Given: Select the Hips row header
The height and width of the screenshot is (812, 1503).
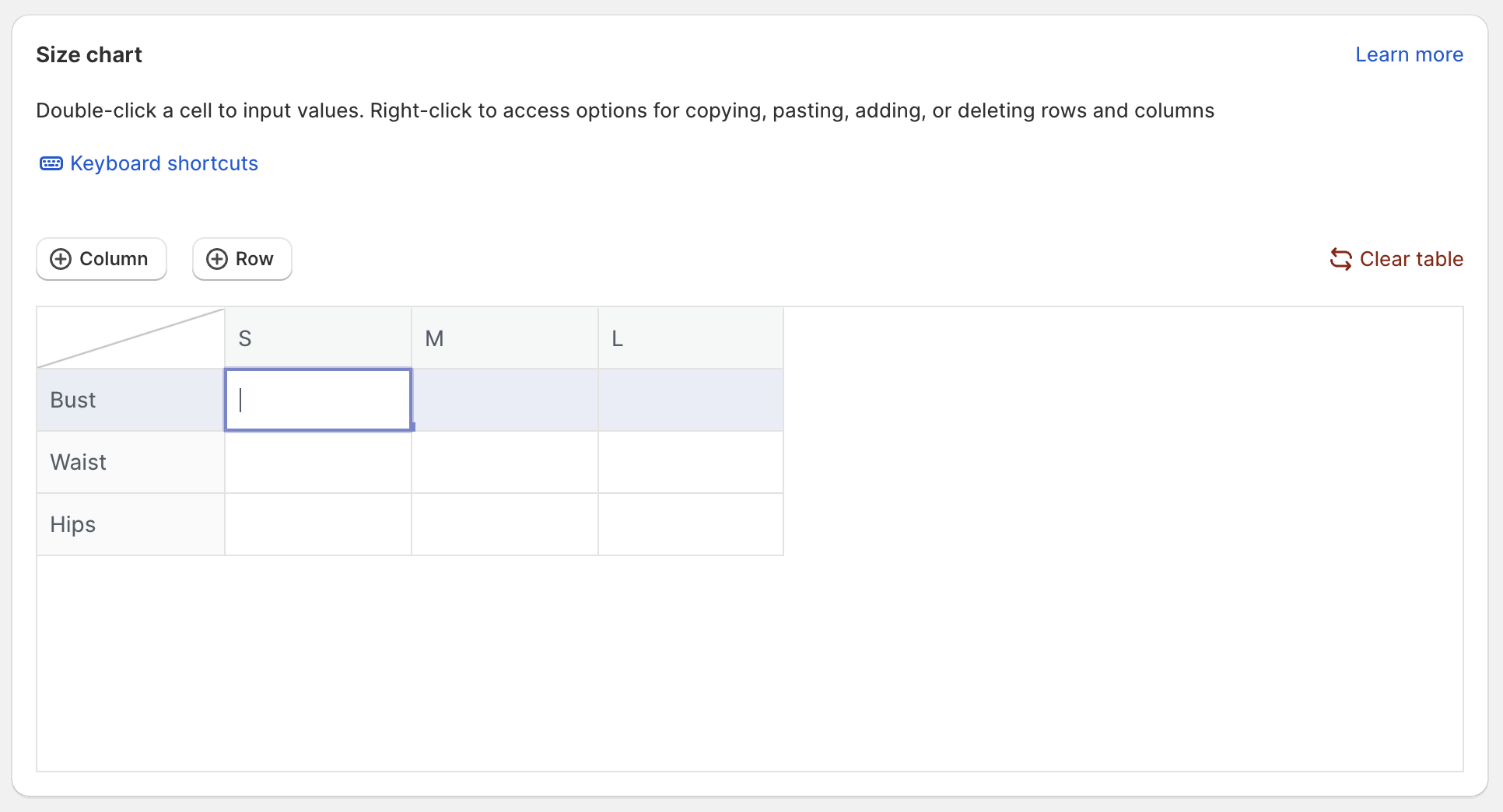Looking at the screenshot, I should tap(131, 524).
